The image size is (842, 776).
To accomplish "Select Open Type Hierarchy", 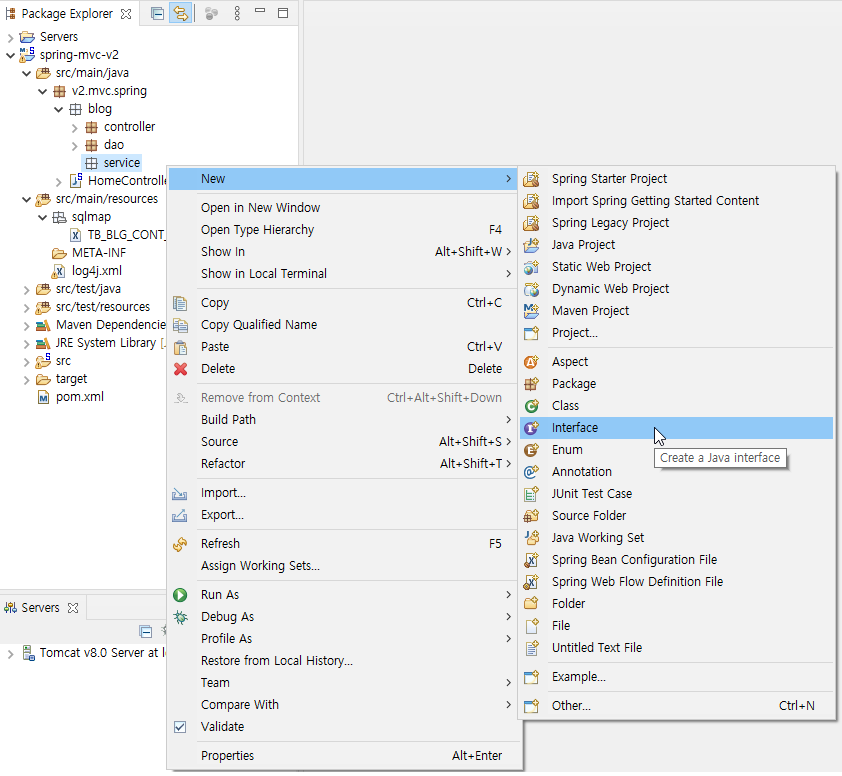I will (x=344, y=230).
